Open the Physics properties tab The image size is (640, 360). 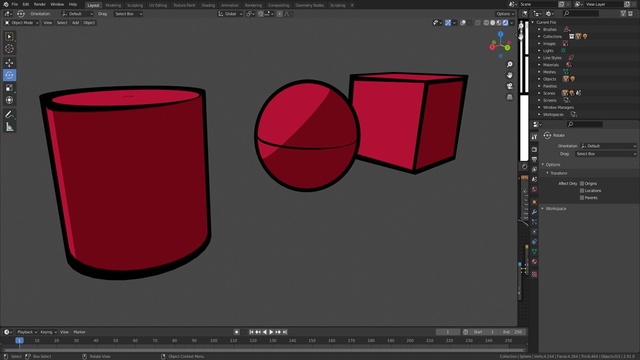pyautogui.click(x=534, y=232)
